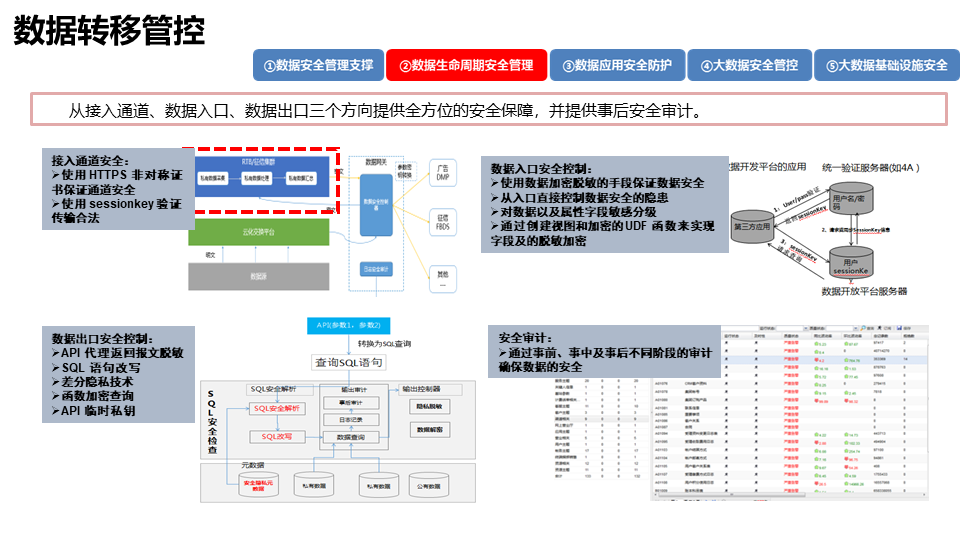Go to the ④大数据安全管控 tab
960x540 pixels.
pyautogui.click(x=749, y=66)
